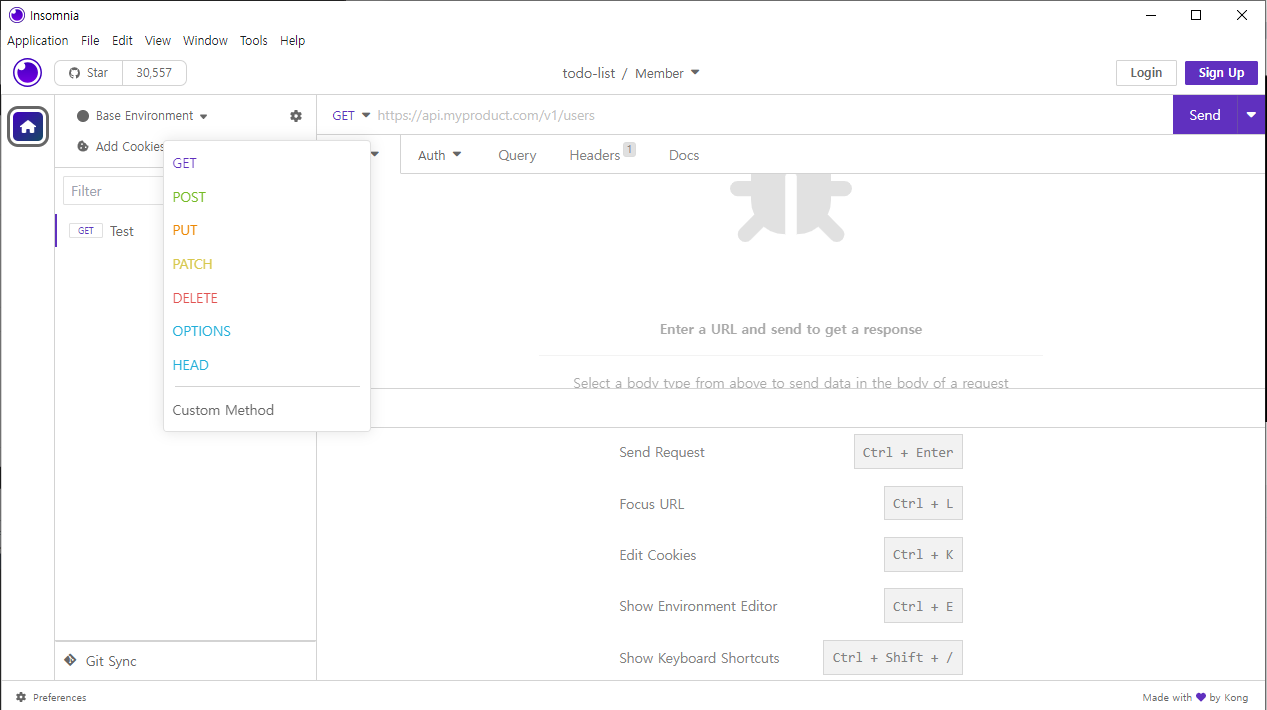Click the Focus URL label
The height and width of the screenshot is (710, 1267).
pyautogui.click(x=652, y=504)
